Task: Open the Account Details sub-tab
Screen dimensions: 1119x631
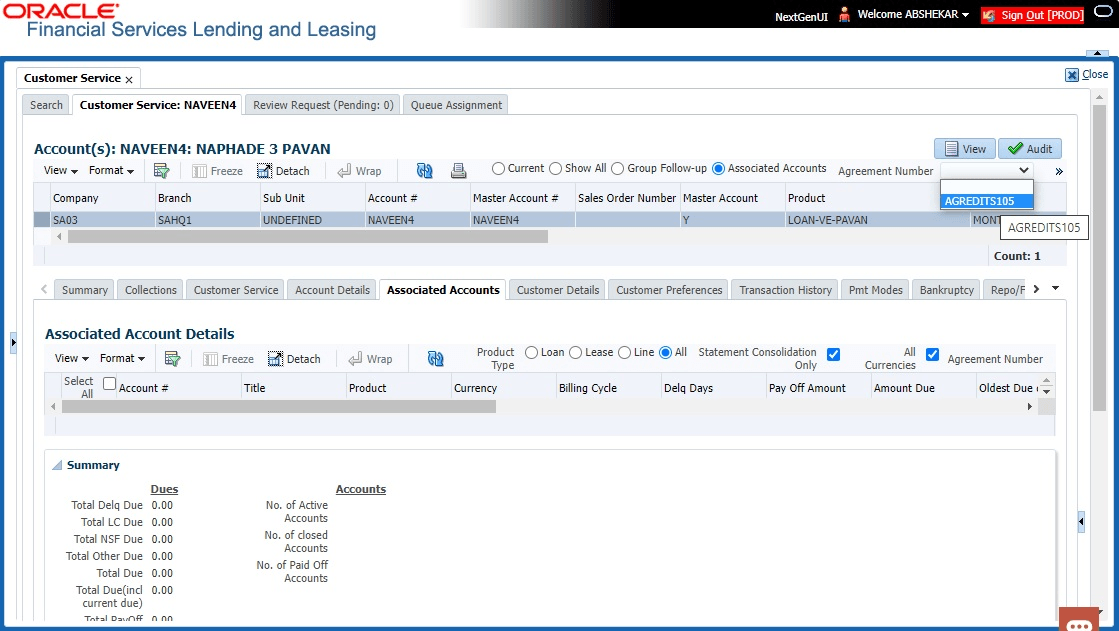Action: pos(333,290)
